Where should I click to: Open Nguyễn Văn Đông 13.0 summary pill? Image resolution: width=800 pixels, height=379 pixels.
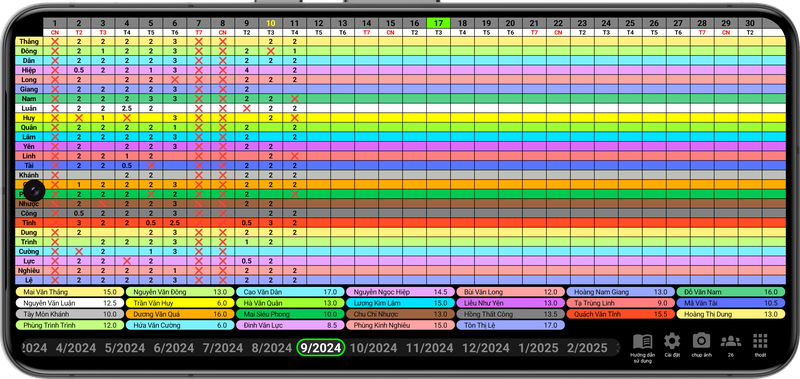pos(180,292)
